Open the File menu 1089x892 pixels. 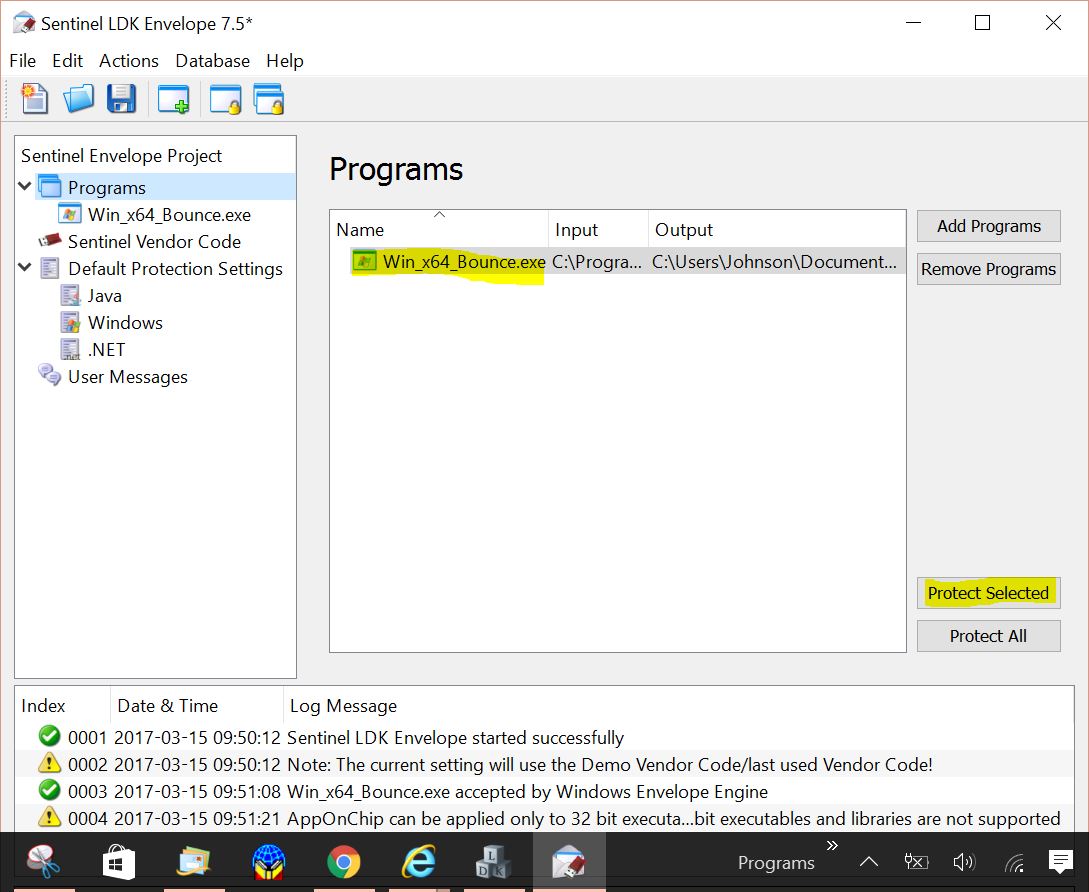23,61
